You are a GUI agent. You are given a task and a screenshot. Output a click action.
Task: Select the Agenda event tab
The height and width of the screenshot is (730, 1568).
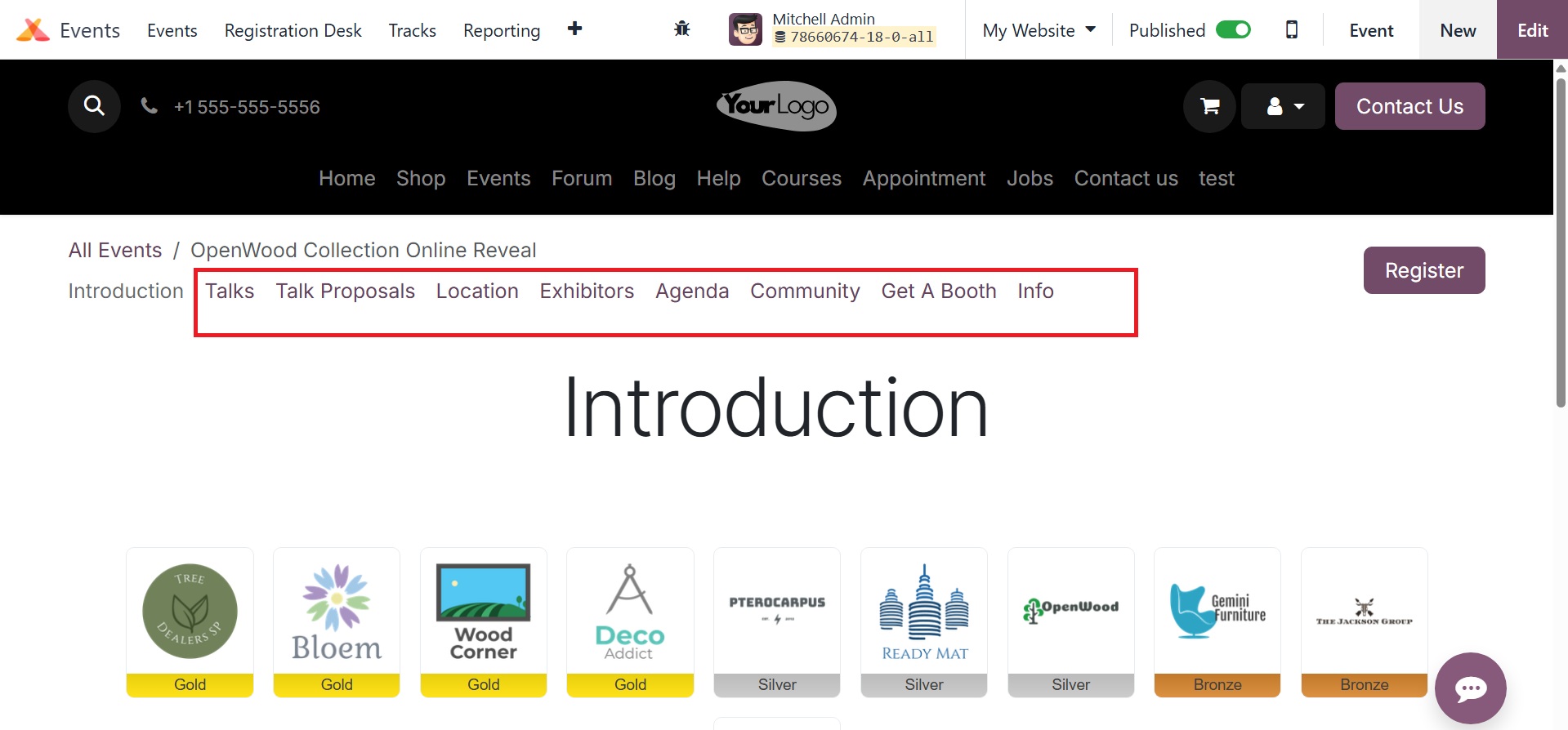click(x=692, y=291)
